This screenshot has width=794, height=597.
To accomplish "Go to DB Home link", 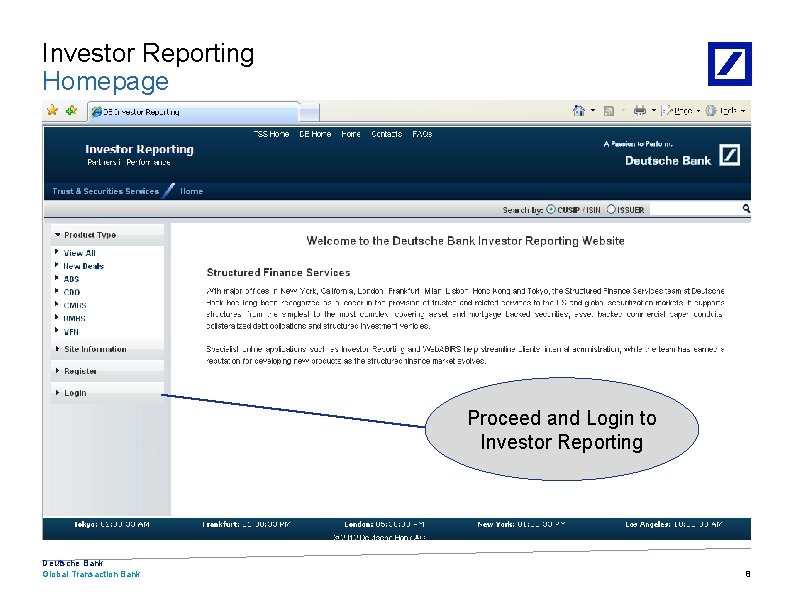I will (x=315, y=134).
